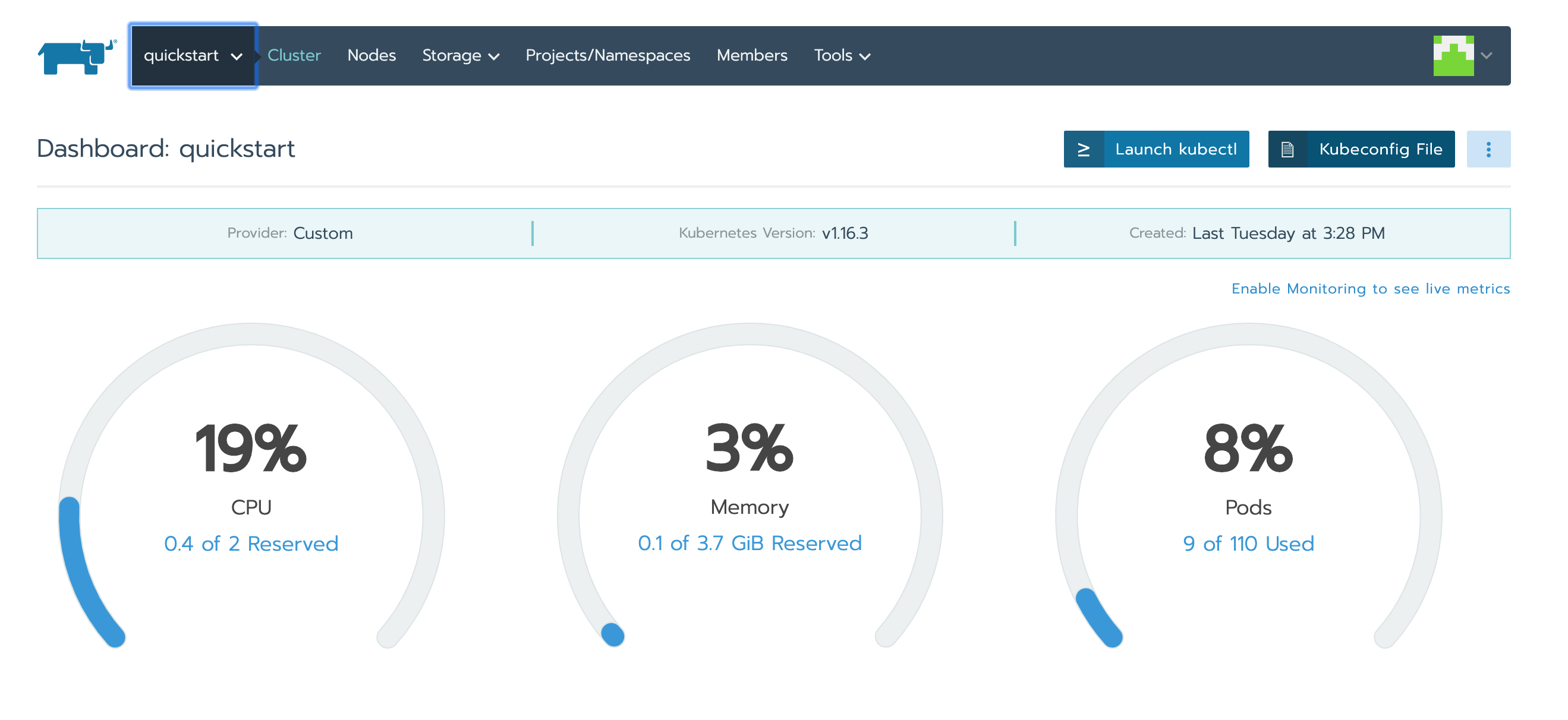Click Created 'Last Tuesday at 3:28 PM'
The width and height of the screenshot is (1568, 720).
coord(1288,233)
